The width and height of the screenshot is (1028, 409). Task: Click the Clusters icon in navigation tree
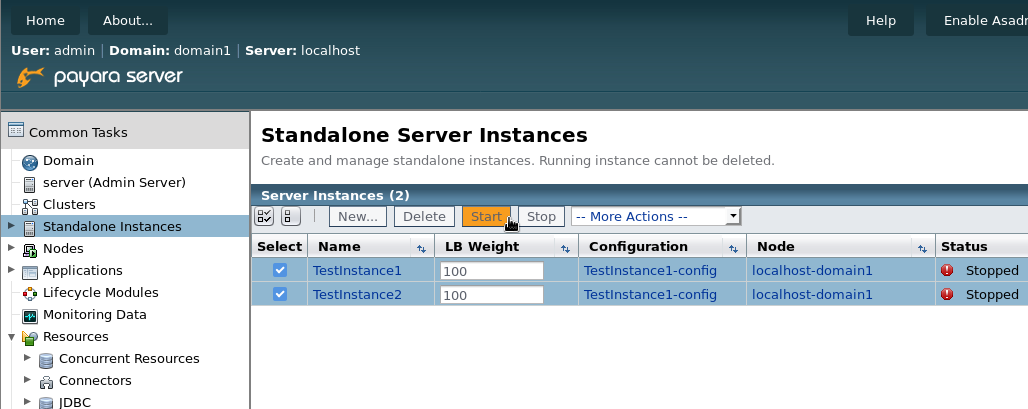[x=29, y=205]
